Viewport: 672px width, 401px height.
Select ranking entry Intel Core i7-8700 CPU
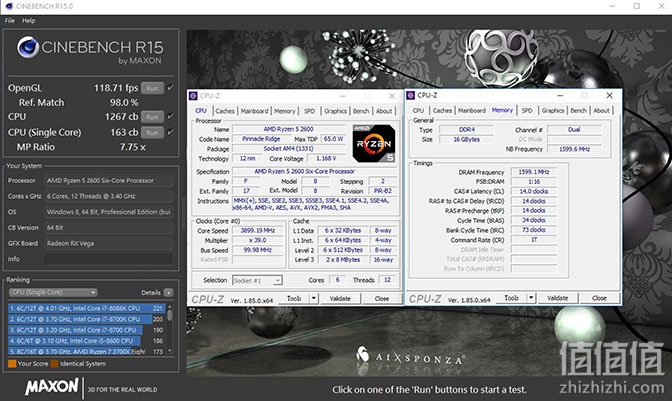coord(86,330)
